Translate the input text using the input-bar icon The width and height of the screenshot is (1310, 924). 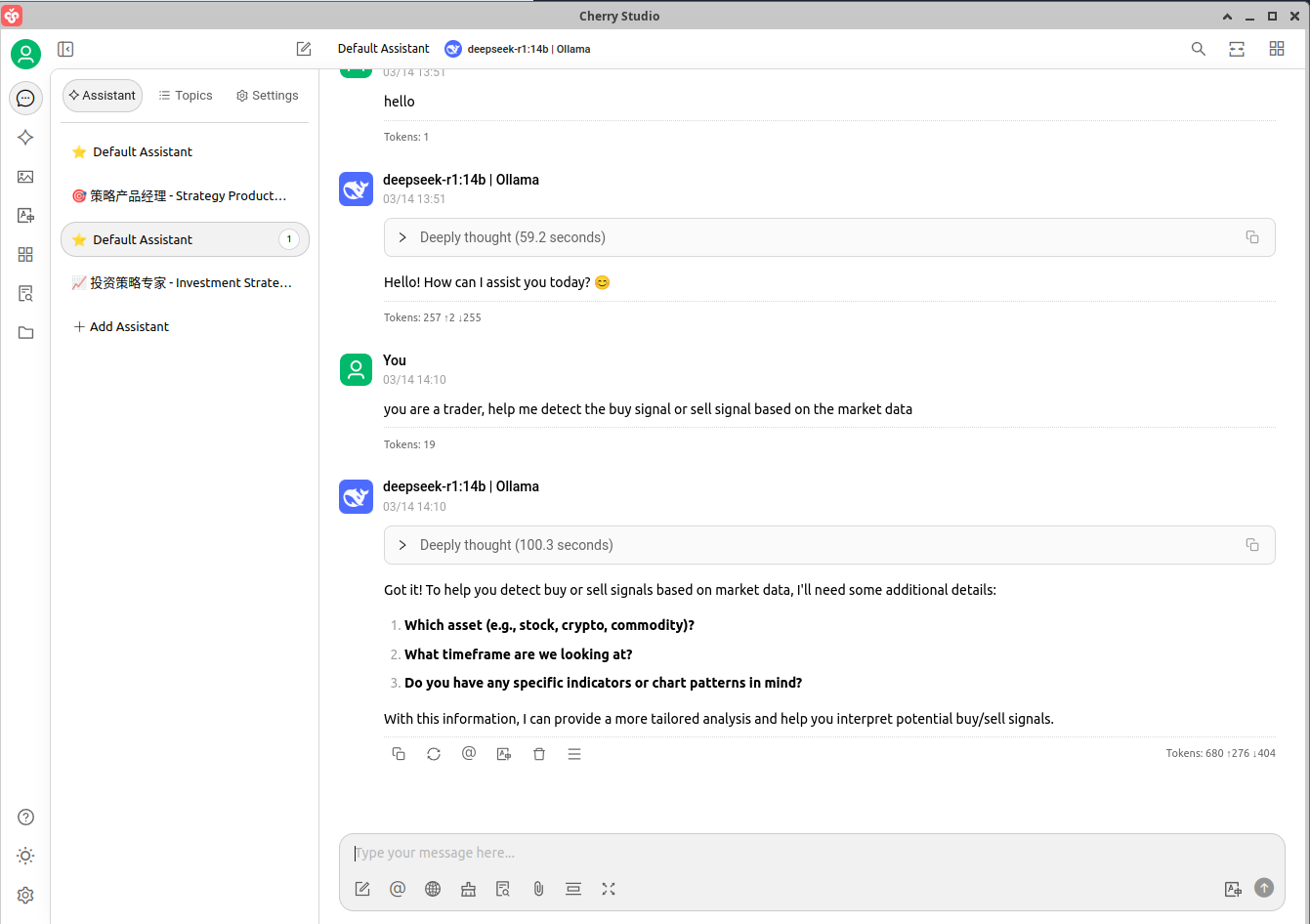(x=1233, y=889)
